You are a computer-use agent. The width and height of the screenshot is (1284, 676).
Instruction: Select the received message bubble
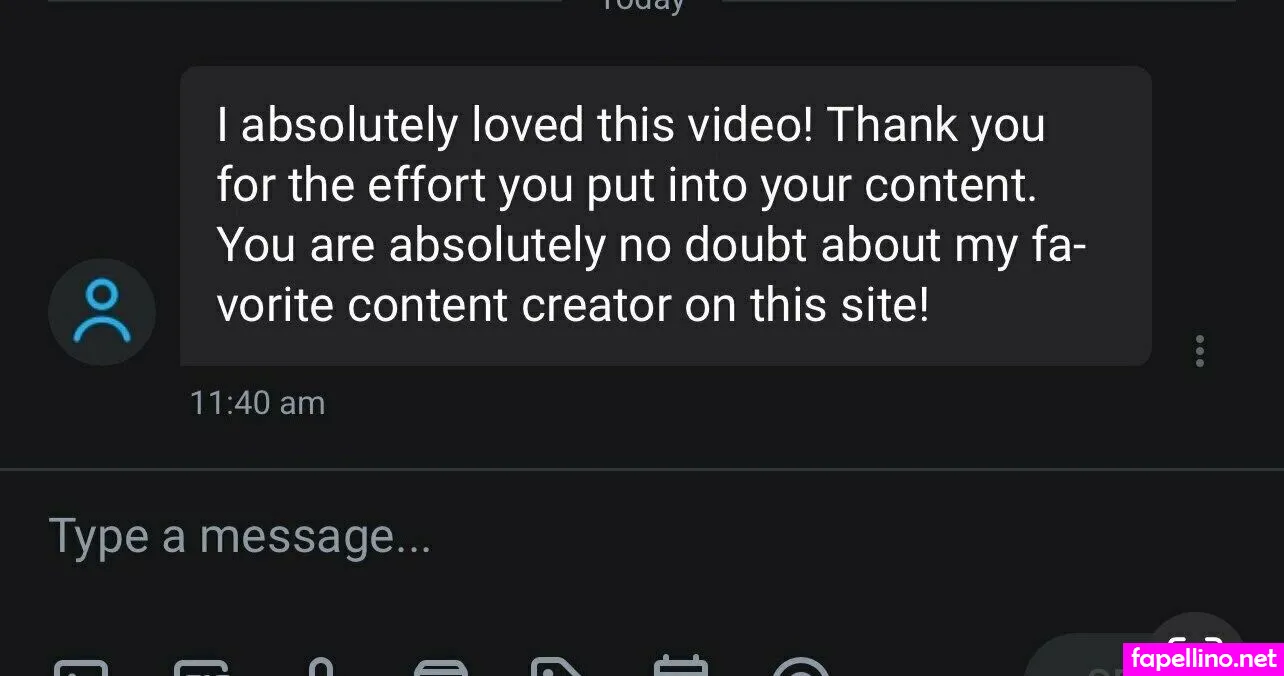[x=665, y=216]
